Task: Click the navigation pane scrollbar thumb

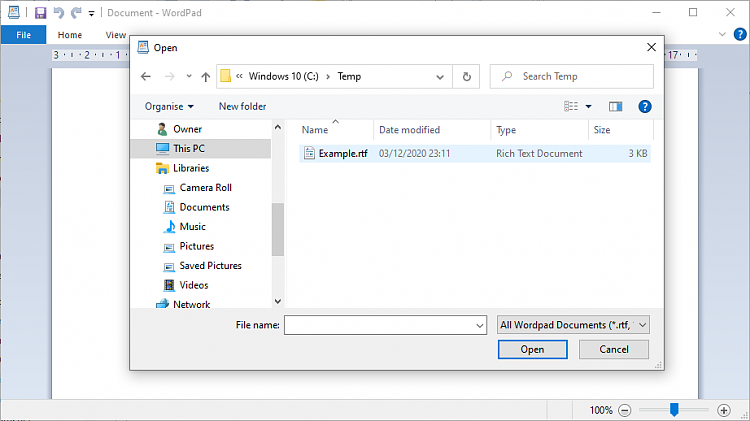Action: (277, 230)
